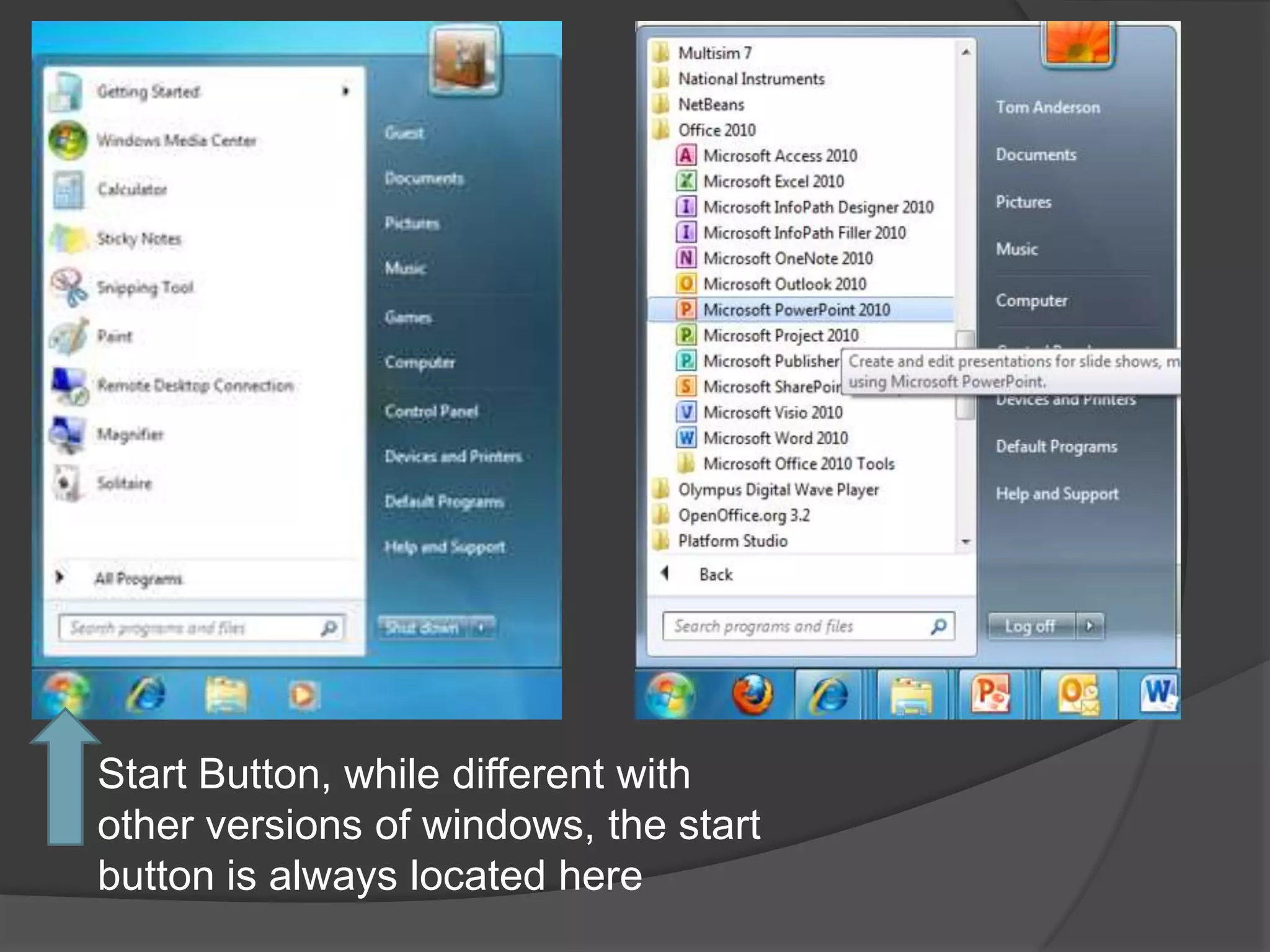Click program list scrollbar down arrow
1270x952 pixels.
click(x=966, y=542)
